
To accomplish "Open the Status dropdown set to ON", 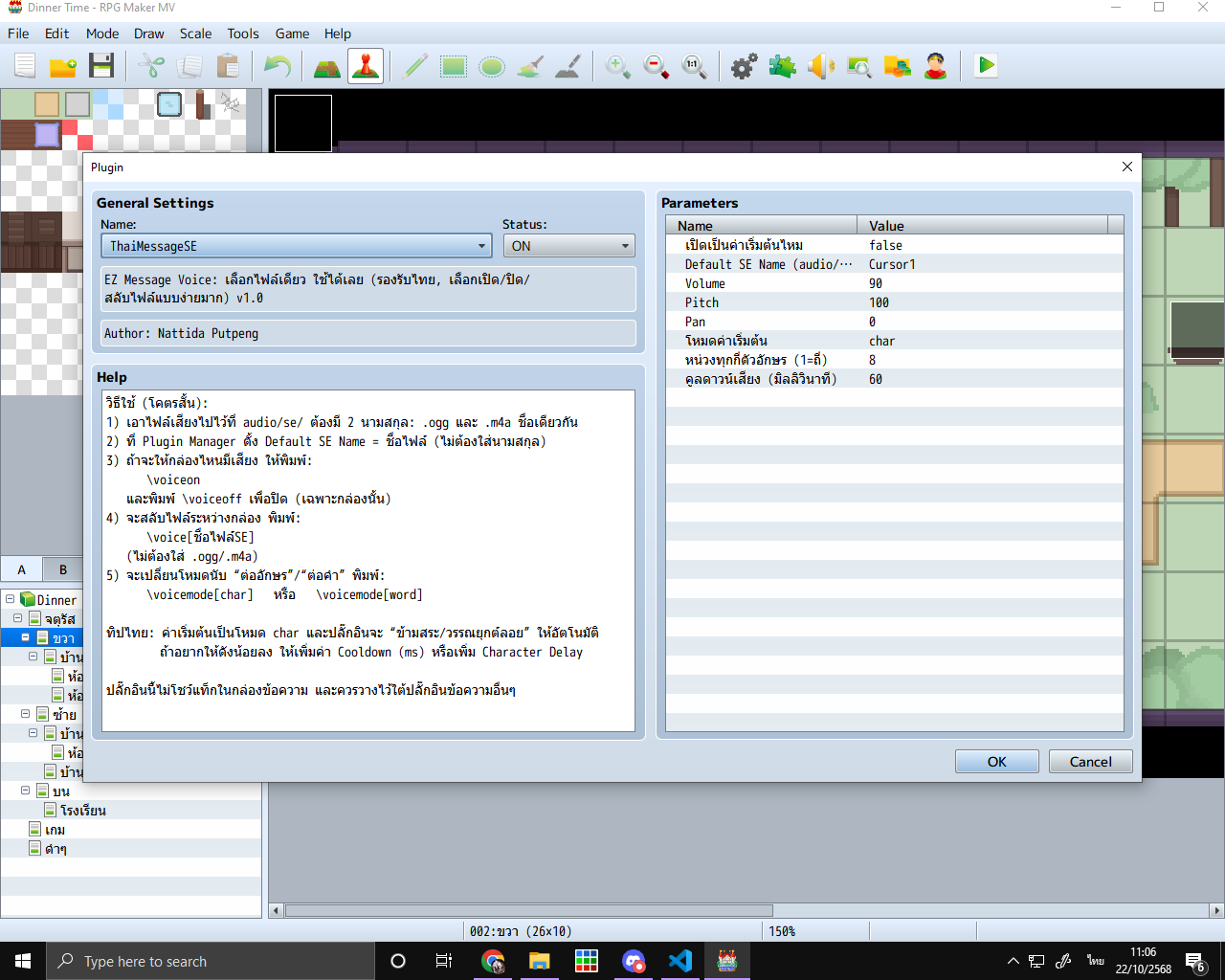I will coord(569,246).
